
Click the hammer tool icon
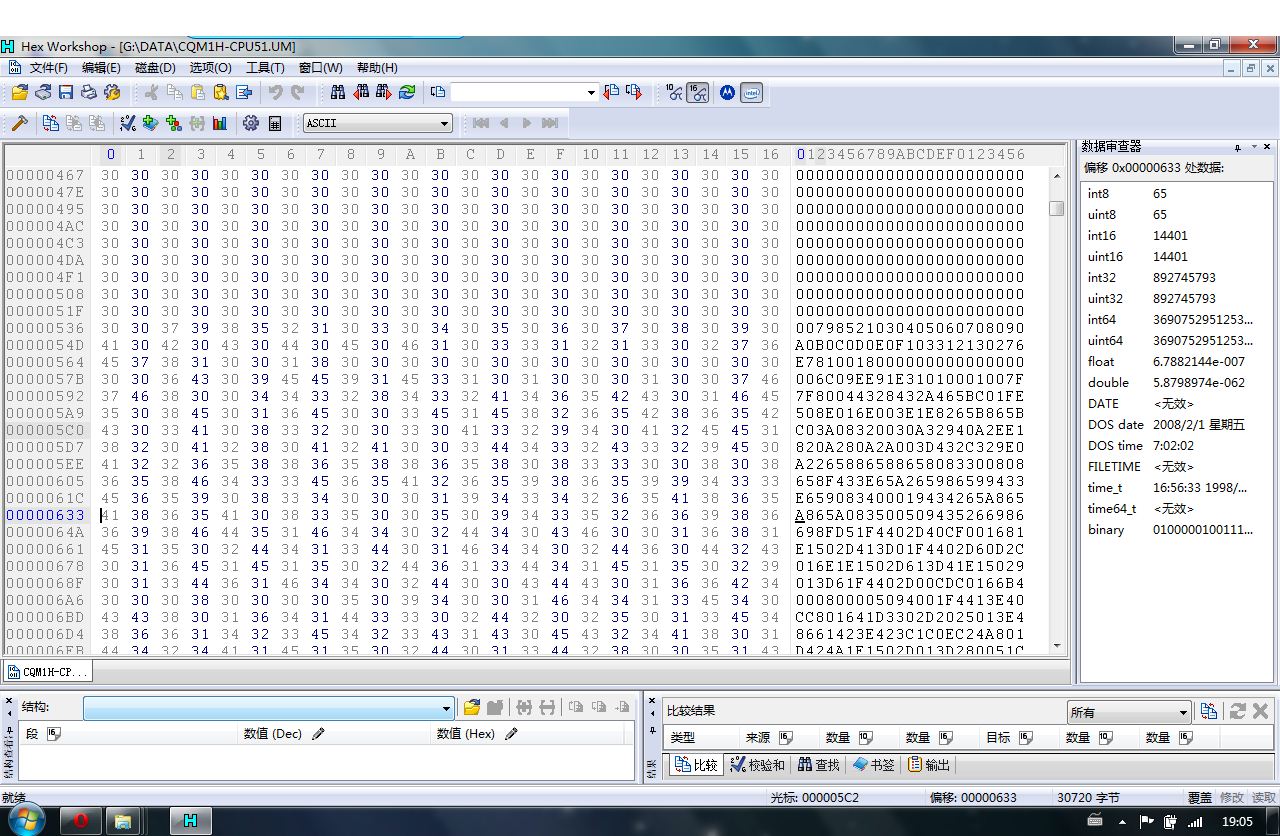coord(19,123)
